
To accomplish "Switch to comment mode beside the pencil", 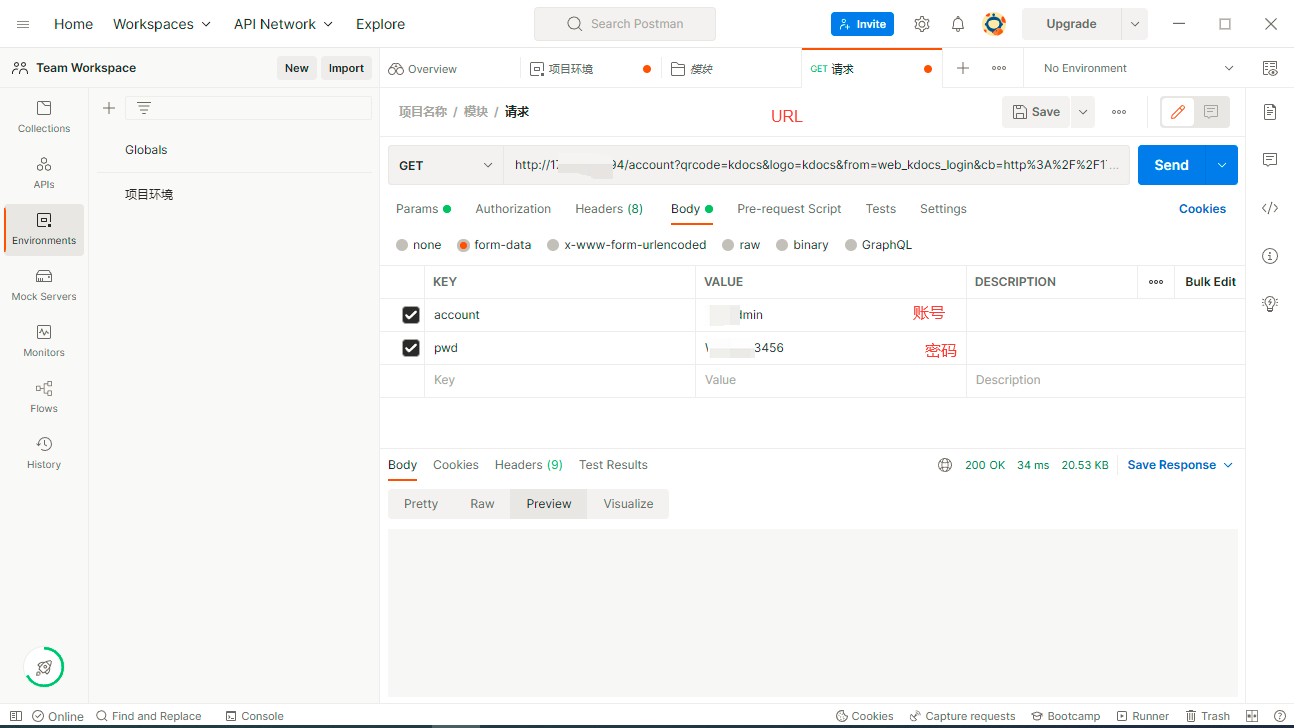I will (x=1211, y=112).
